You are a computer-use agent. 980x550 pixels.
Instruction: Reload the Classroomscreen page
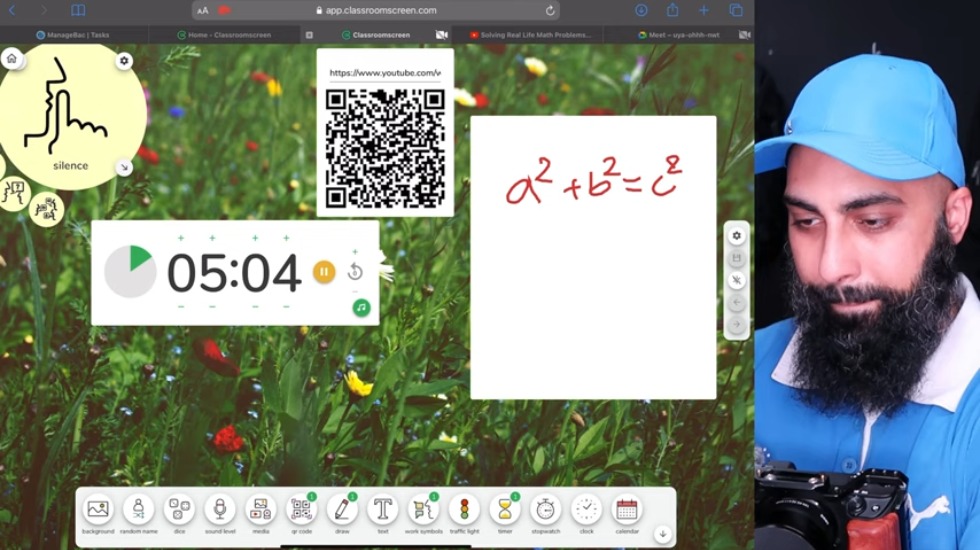(550, 11)
